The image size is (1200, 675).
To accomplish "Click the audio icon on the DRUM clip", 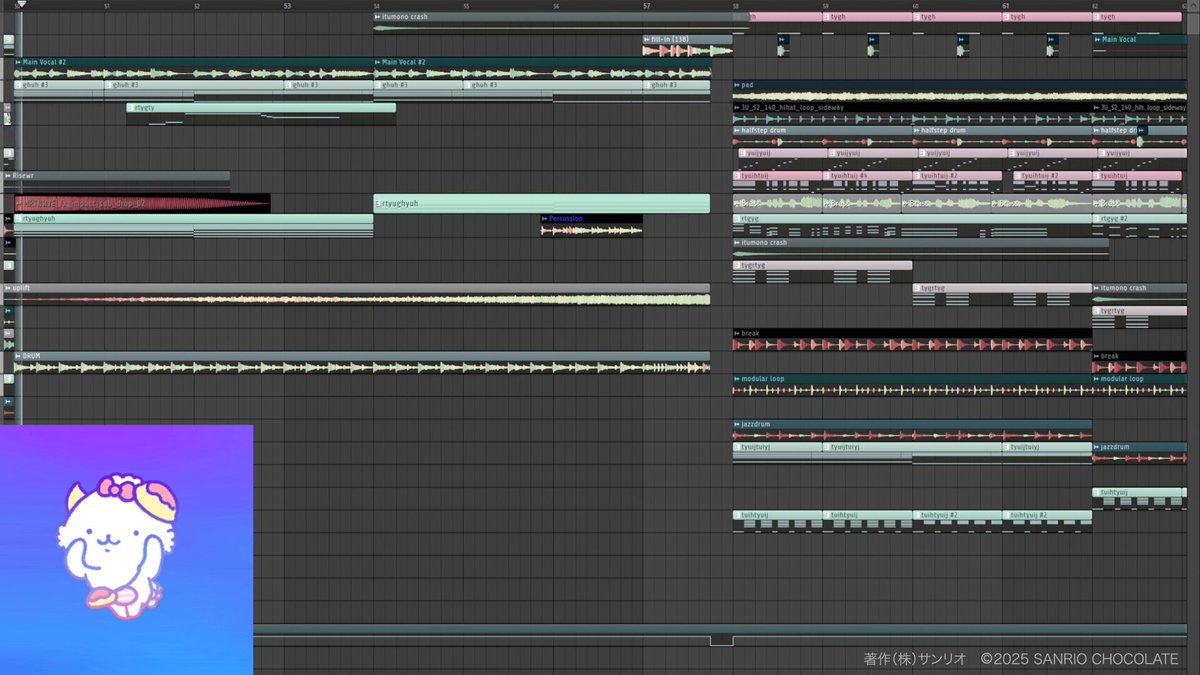I will pyautogui.click(x=18, y=356).
